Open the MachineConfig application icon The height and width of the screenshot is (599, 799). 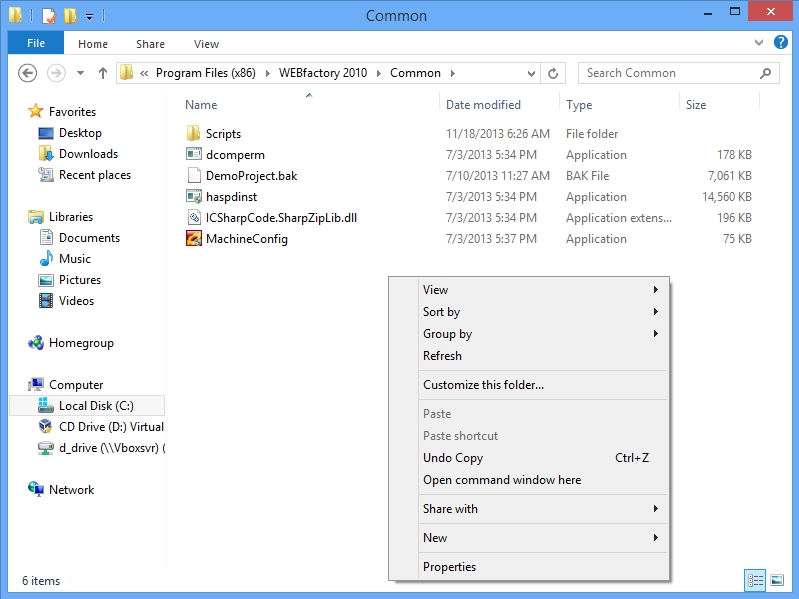194,239
